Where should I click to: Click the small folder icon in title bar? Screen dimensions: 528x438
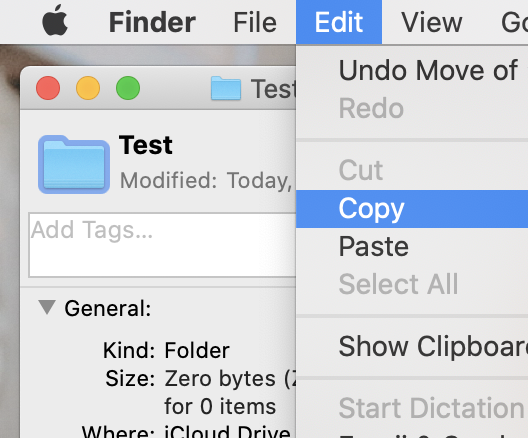(226, 88)
